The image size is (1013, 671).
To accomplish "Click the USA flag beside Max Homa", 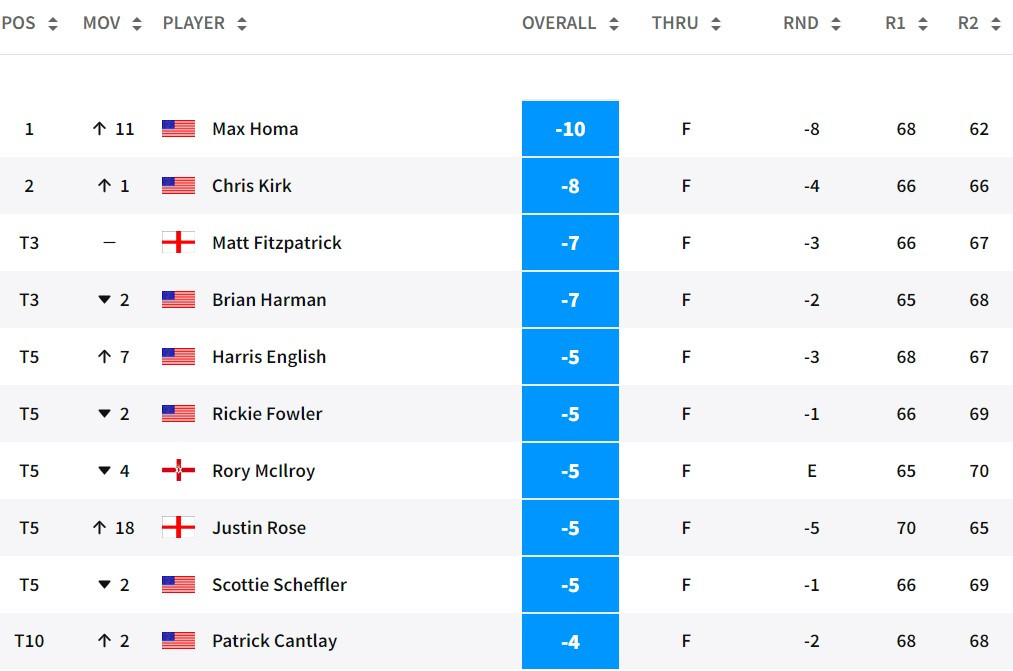I will tap(178, 129).
